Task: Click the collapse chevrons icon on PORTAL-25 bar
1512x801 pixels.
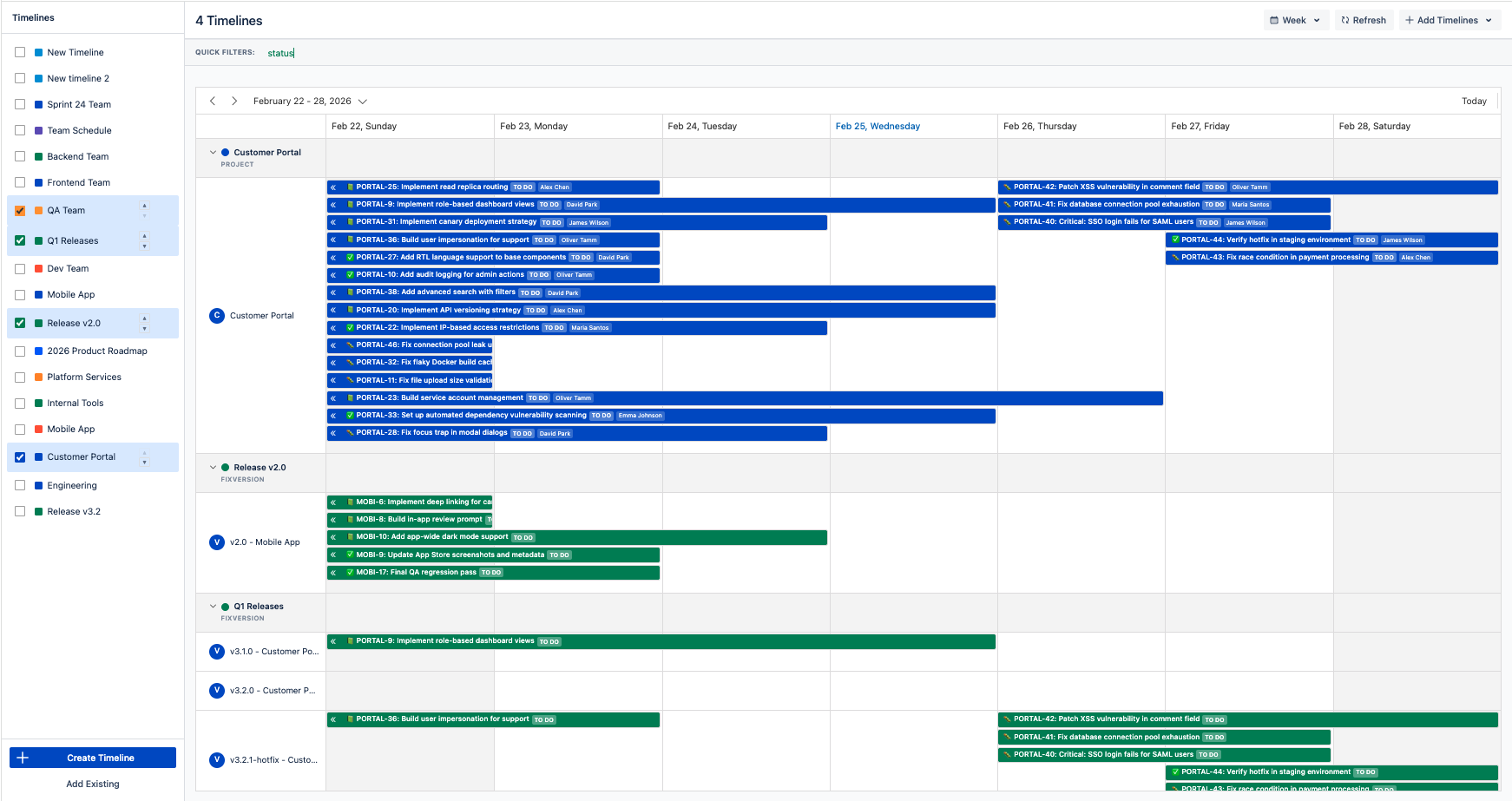Action: 334,187
